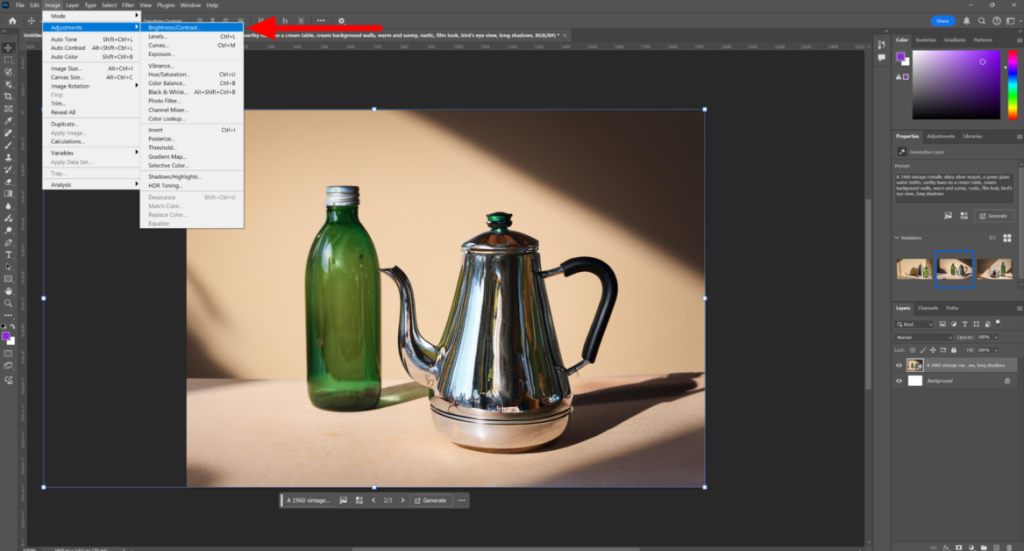1024x551 pixels.
Task: Select the Clone Stamp tool
Action: (8, 157)
